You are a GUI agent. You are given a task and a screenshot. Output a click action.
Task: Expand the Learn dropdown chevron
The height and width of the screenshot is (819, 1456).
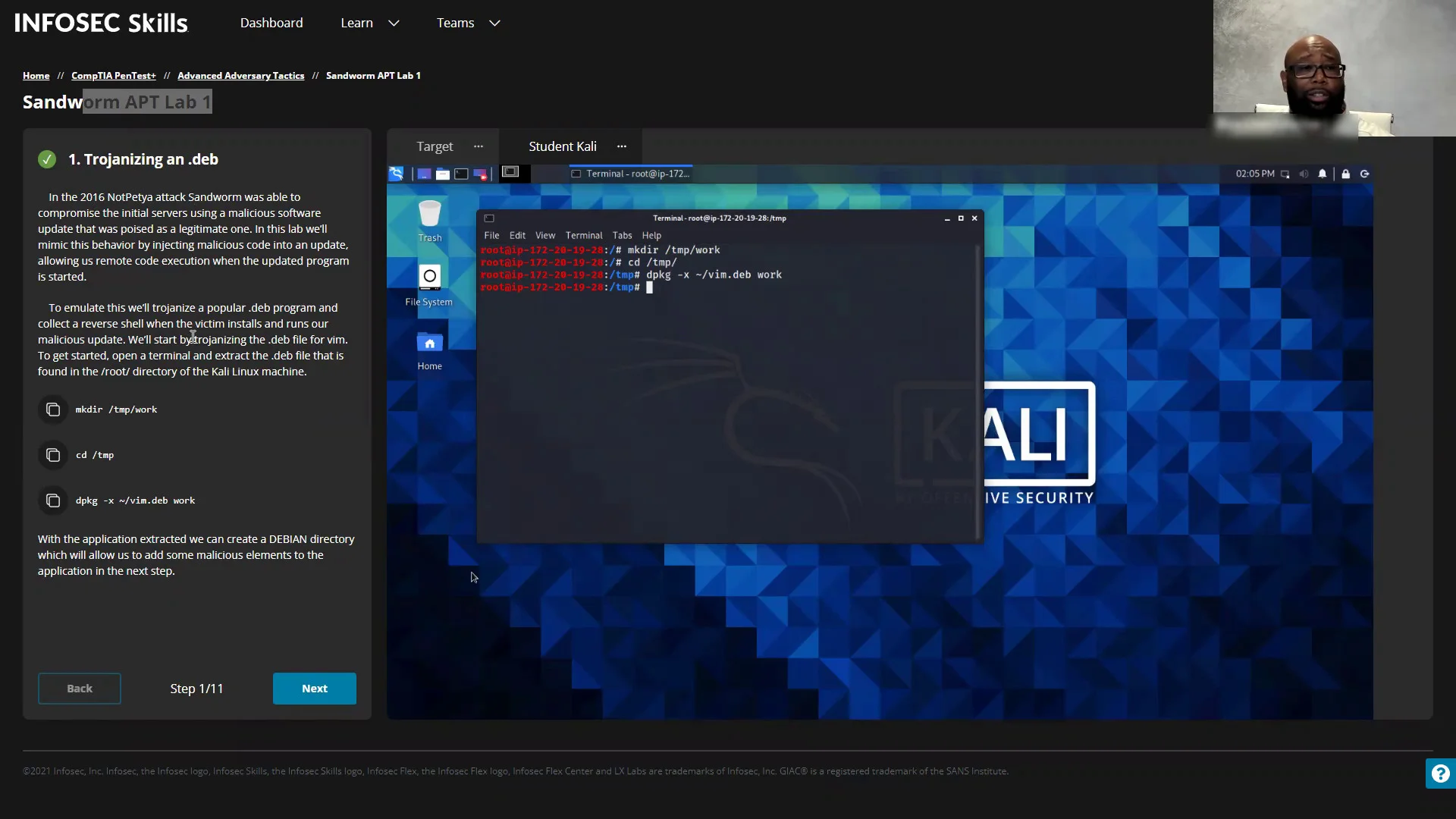394,23
